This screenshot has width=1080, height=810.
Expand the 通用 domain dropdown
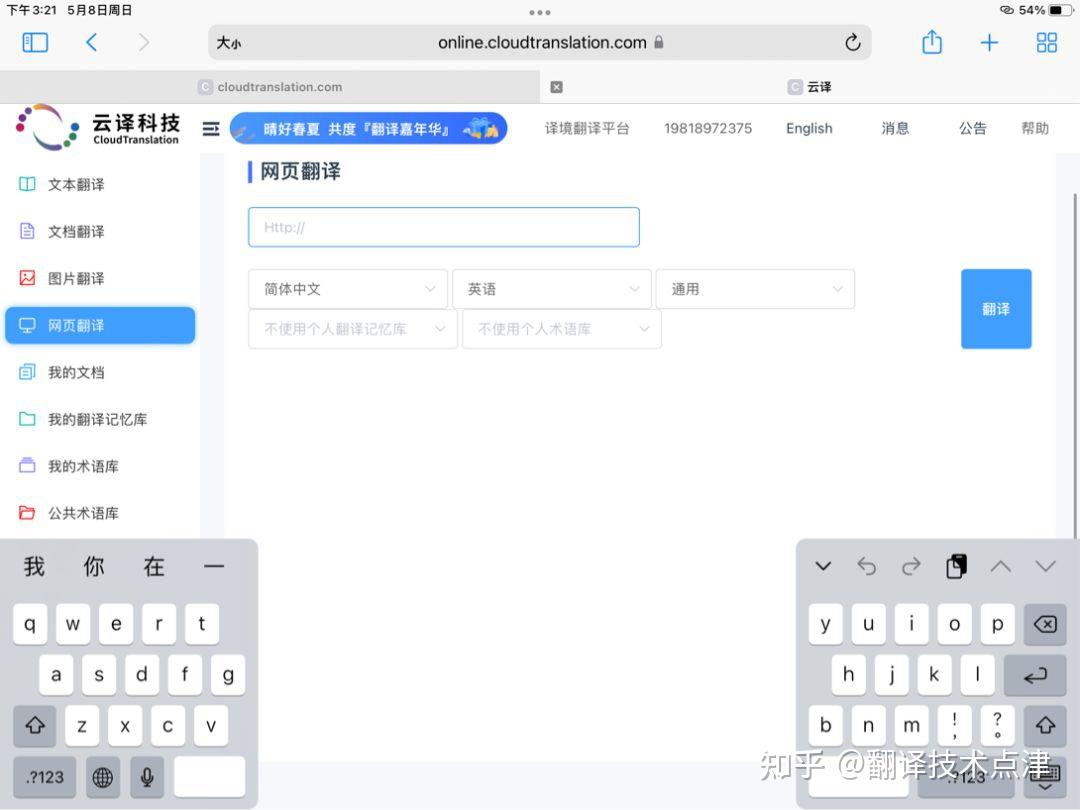coord(755,289)
